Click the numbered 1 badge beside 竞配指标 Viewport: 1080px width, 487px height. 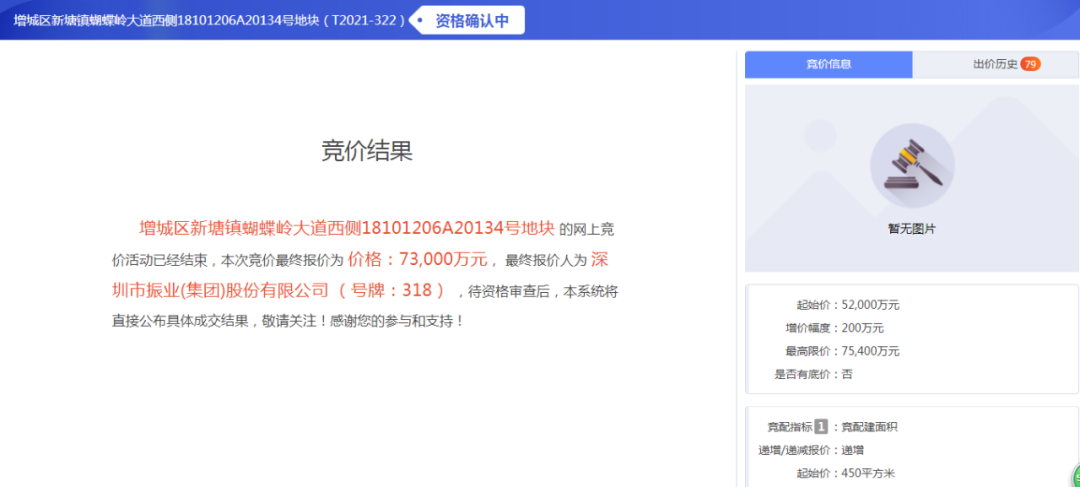[x=821, y=427]
